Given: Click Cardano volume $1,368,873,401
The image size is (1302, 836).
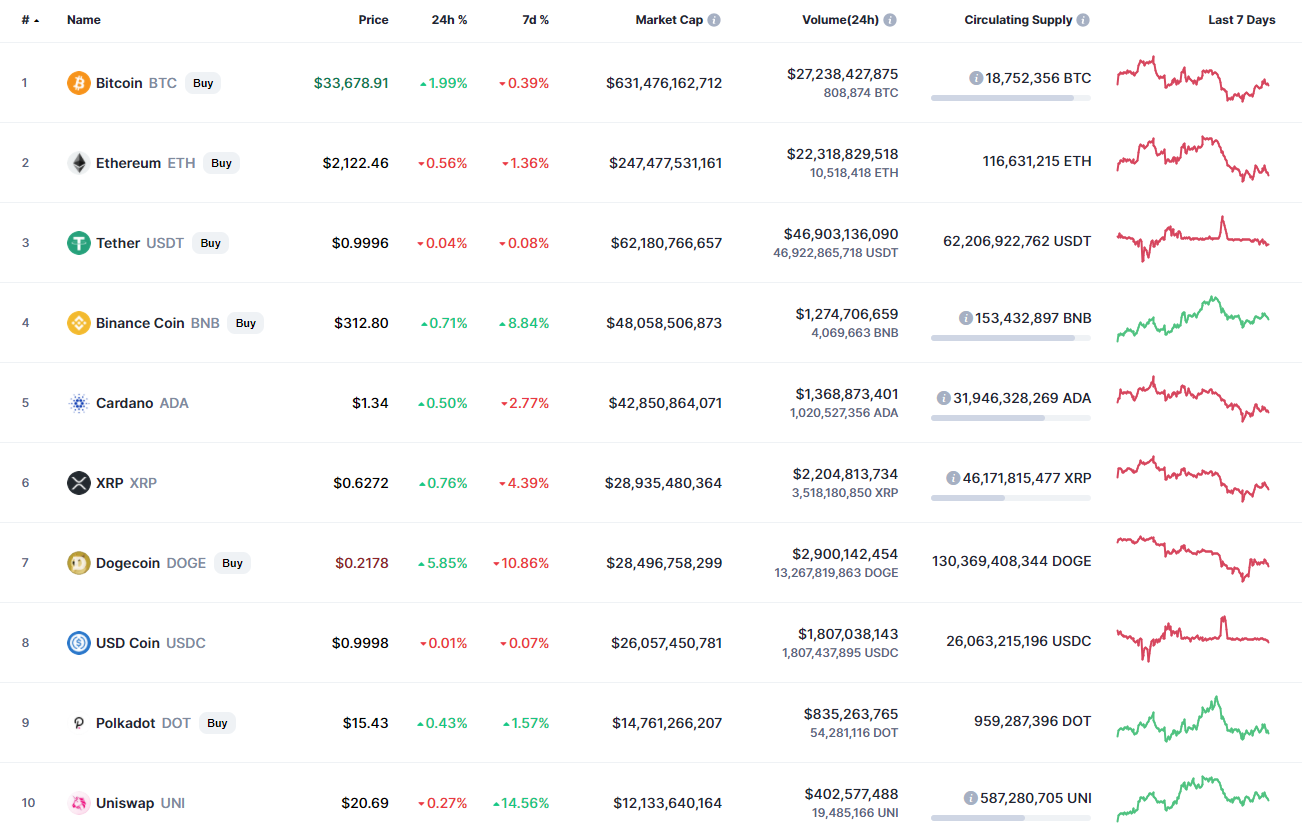Looking at the screenshot, I should [847, 394].
